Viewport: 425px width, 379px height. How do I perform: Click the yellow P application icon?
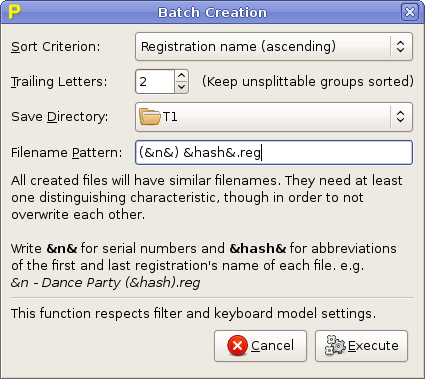click(x=14, y=11)
